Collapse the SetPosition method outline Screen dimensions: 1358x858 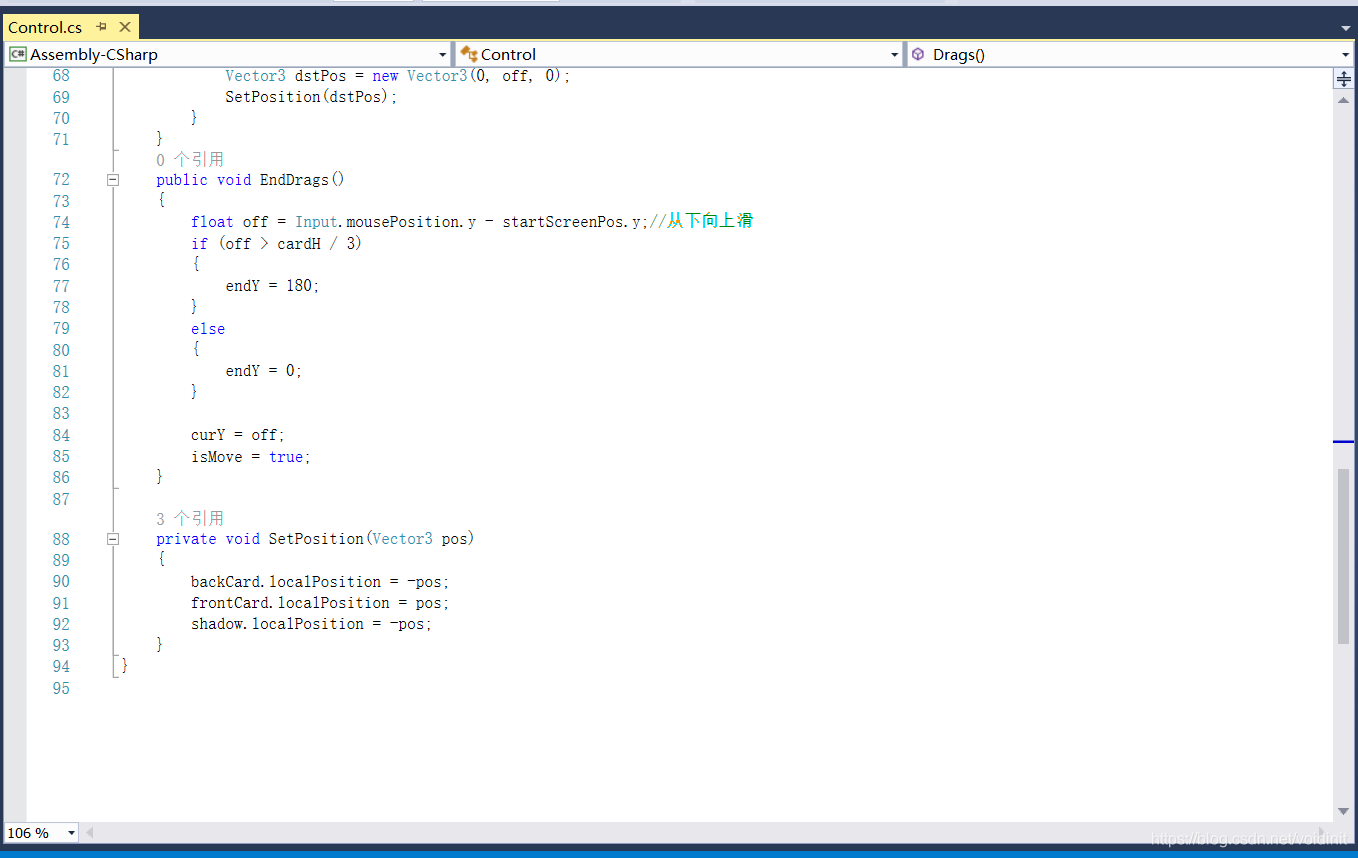point(113,539)
